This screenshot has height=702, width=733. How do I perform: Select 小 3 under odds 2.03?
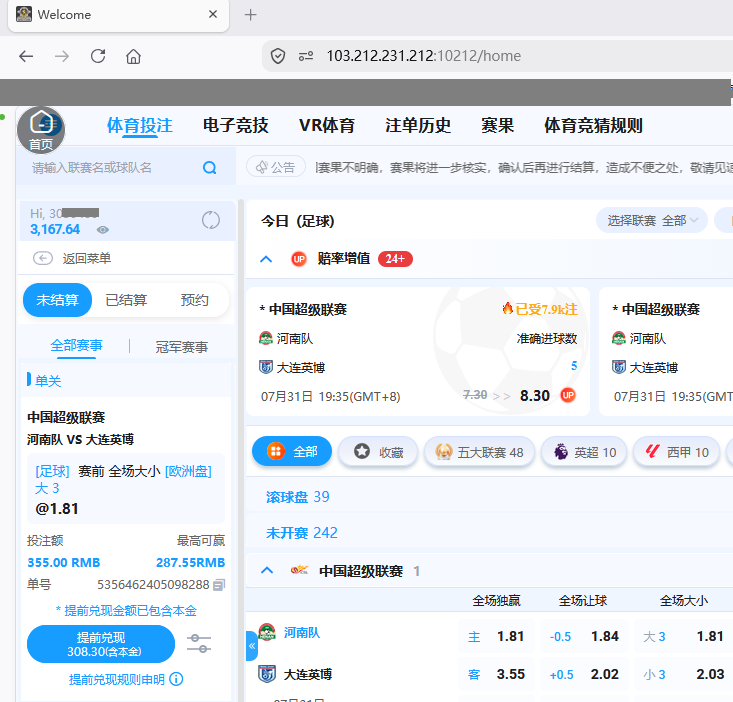683,674
